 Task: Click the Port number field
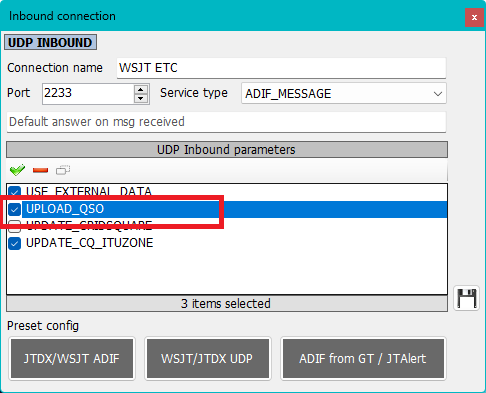[x=88, y=93]
